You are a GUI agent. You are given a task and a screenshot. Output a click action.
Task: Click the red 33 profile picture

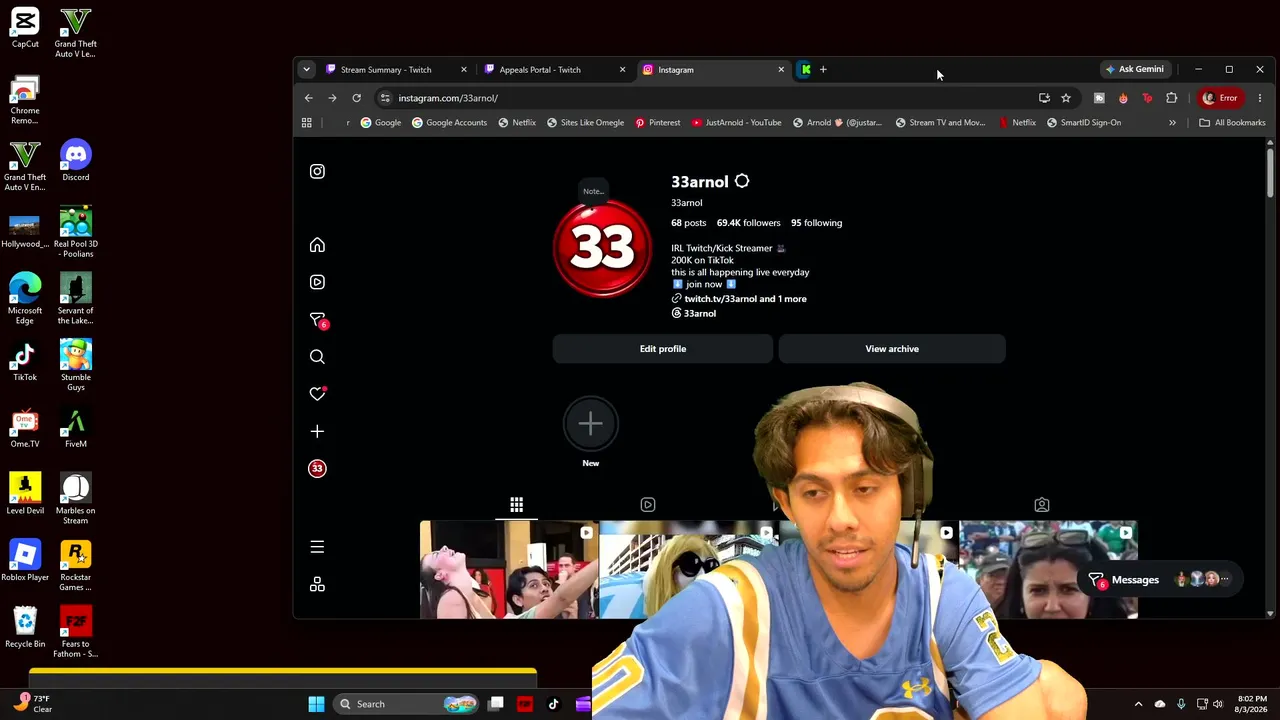coord(602,248)
